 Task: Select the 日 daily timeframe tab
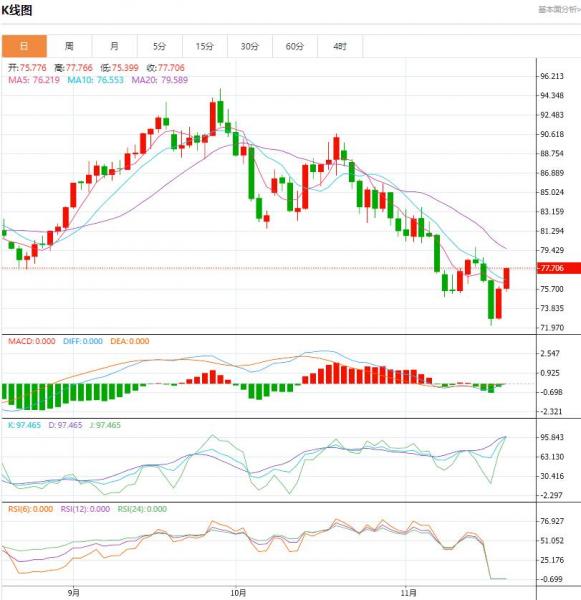[x=24, y=46]
